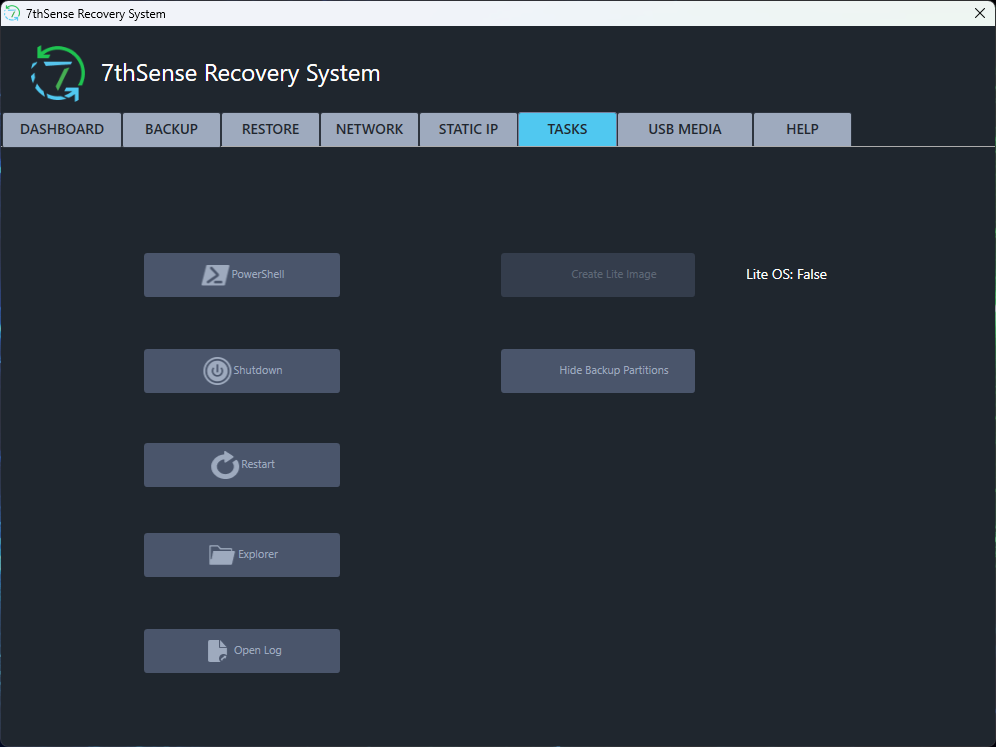Click the Hide Backup Partitions button

coord(598,371)
